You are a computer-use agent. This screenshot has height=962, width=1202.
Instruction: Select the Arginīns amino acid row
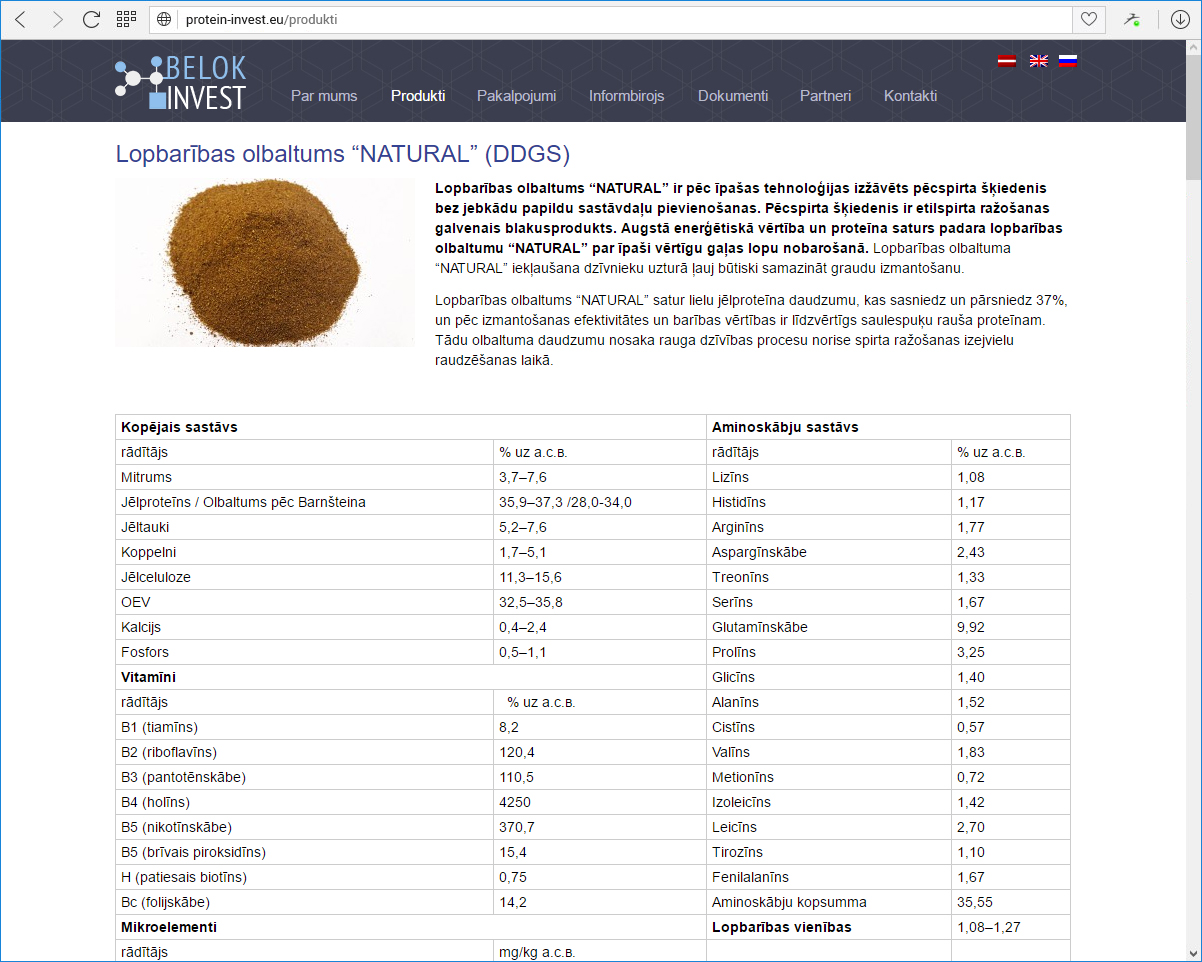click(x=888, y=527)
